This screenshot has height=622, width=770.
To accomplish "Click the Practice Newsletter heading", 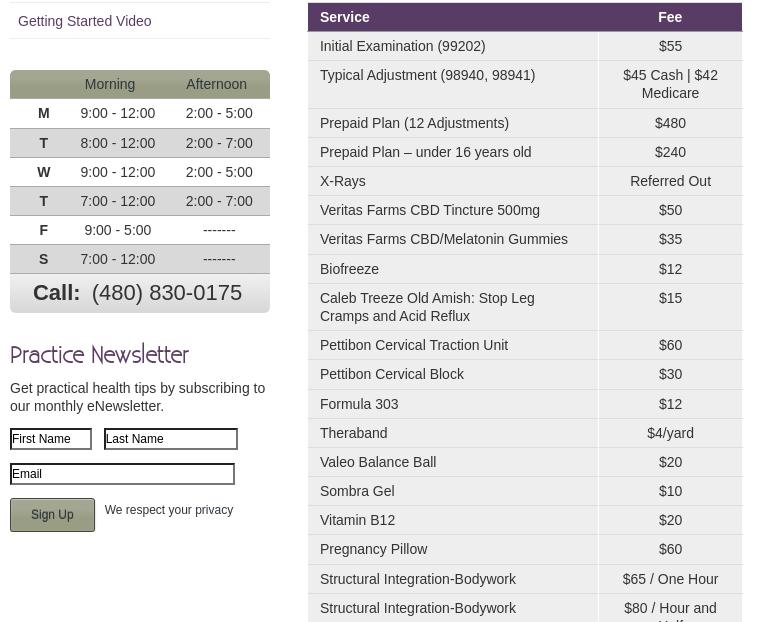I will [x=99, y=356].
